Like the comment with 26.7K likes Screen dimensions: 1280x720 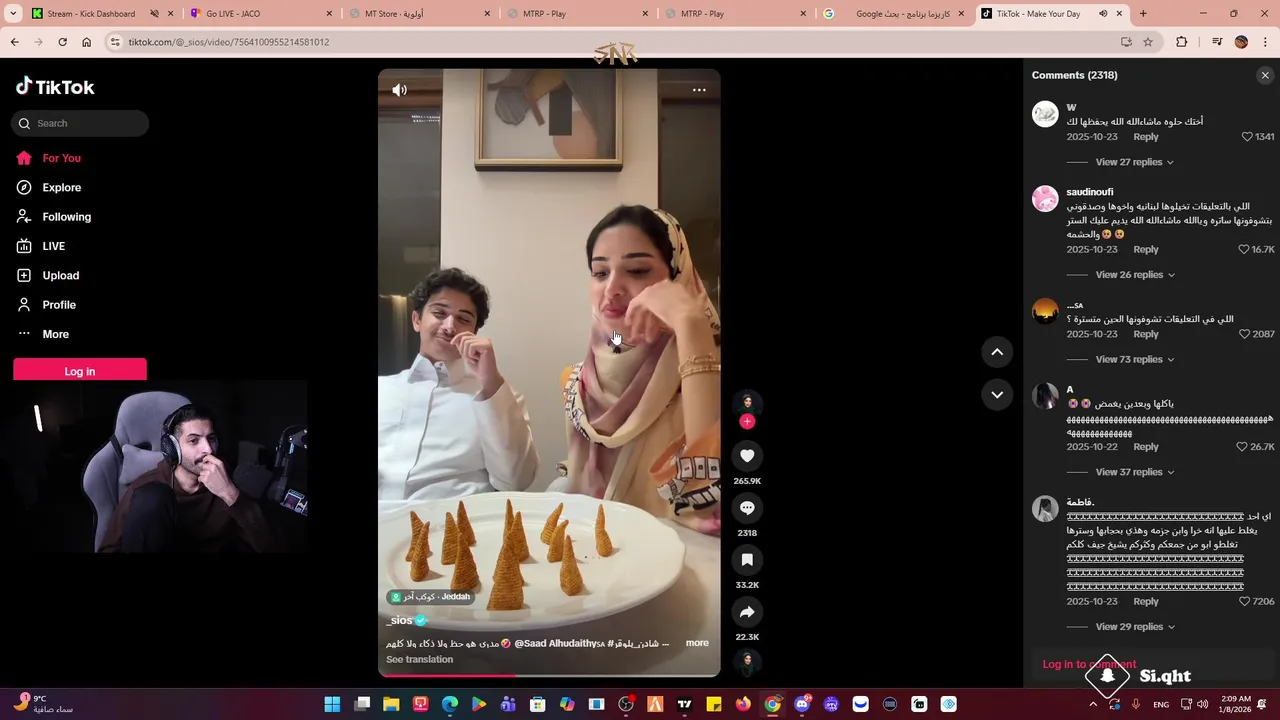pyautogui.click(x=1242, y=447)
